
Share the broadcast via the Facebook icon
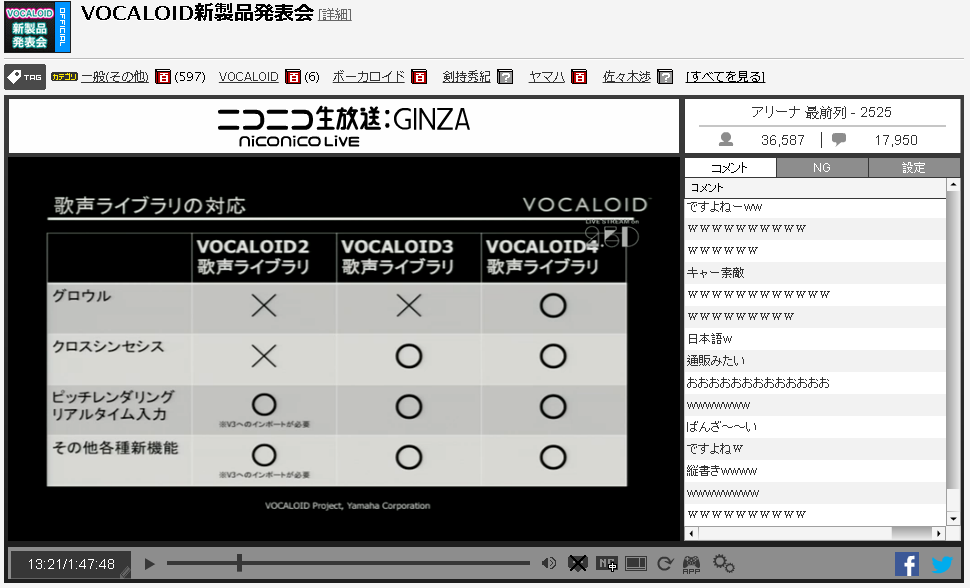click(x=907, y=565)
